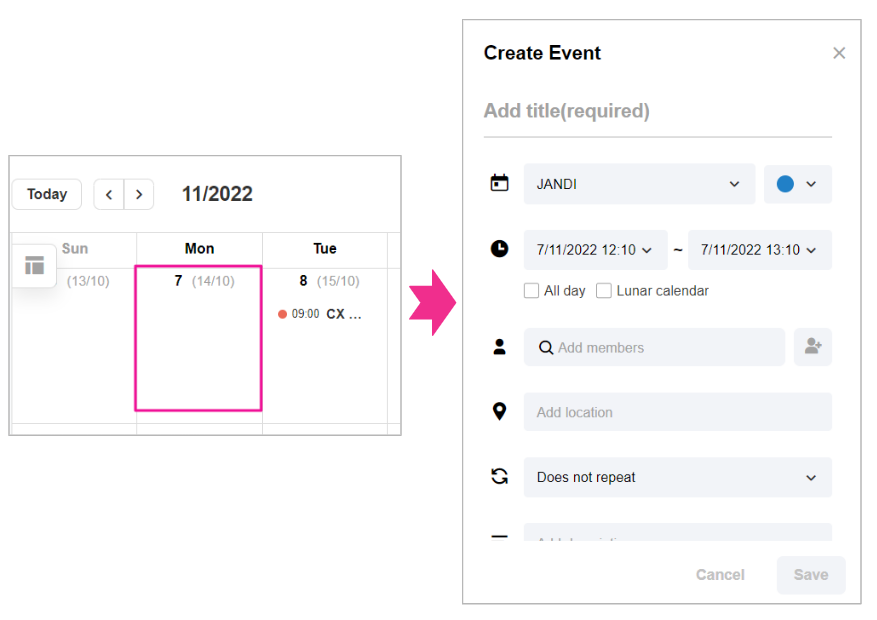Open the Does not repeat dropdown
Image resolution: width=877 pixels, height=620 pixels.
pyautogui.click(x=677, y=477)
